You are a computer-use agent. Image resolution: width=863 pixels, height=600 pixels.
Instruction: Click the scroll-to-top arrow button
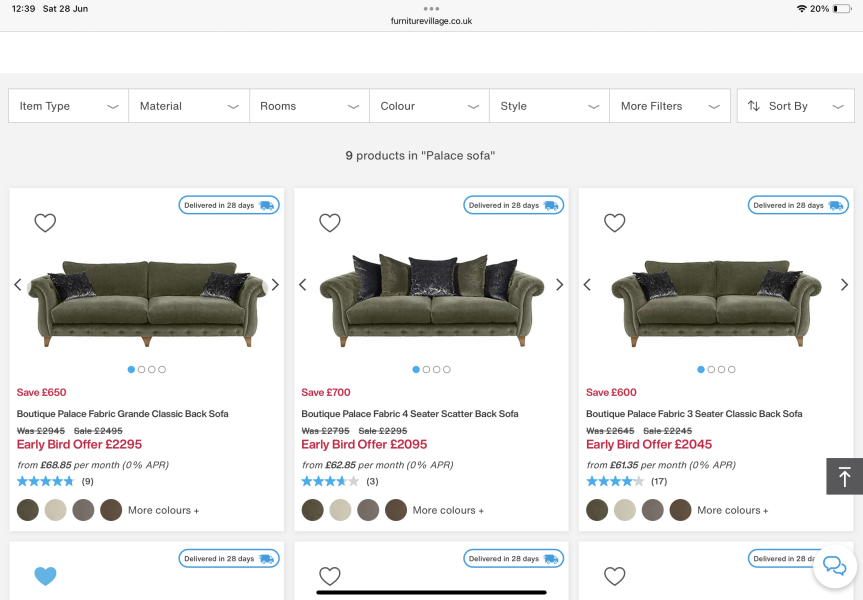point(844,477)
